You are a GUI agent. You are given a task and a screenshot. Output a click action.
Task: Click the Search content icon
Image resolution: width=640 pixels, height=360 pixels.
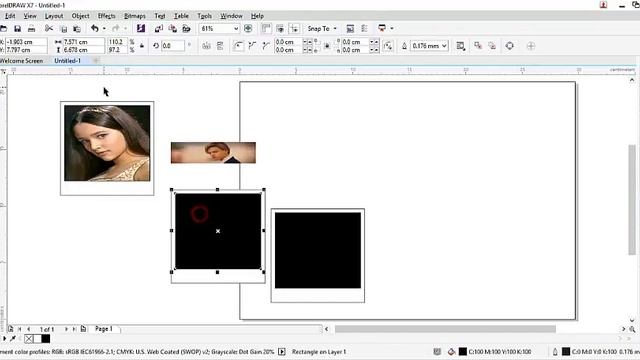(141, 29)
